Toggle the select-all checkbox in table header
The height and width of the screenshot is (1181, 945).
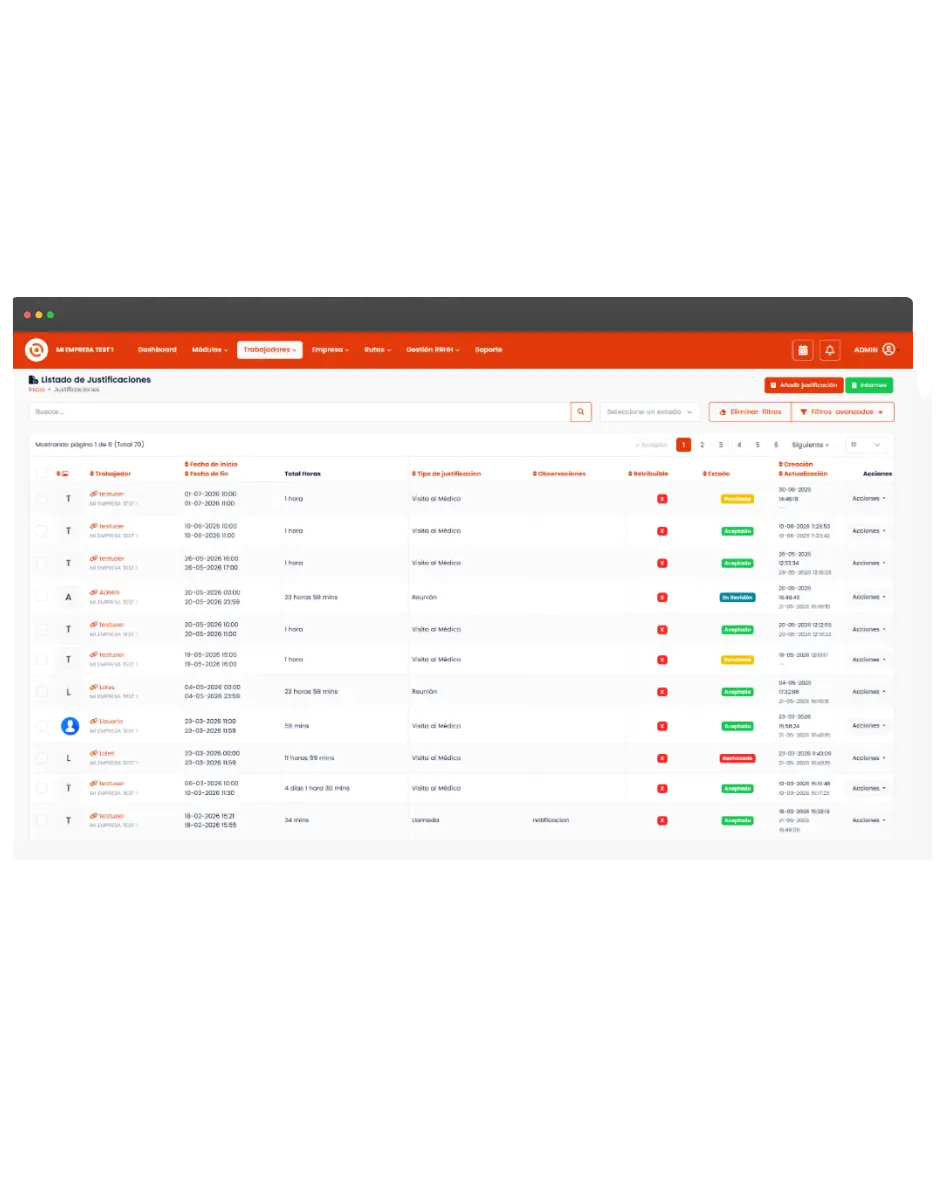(41, 474)
